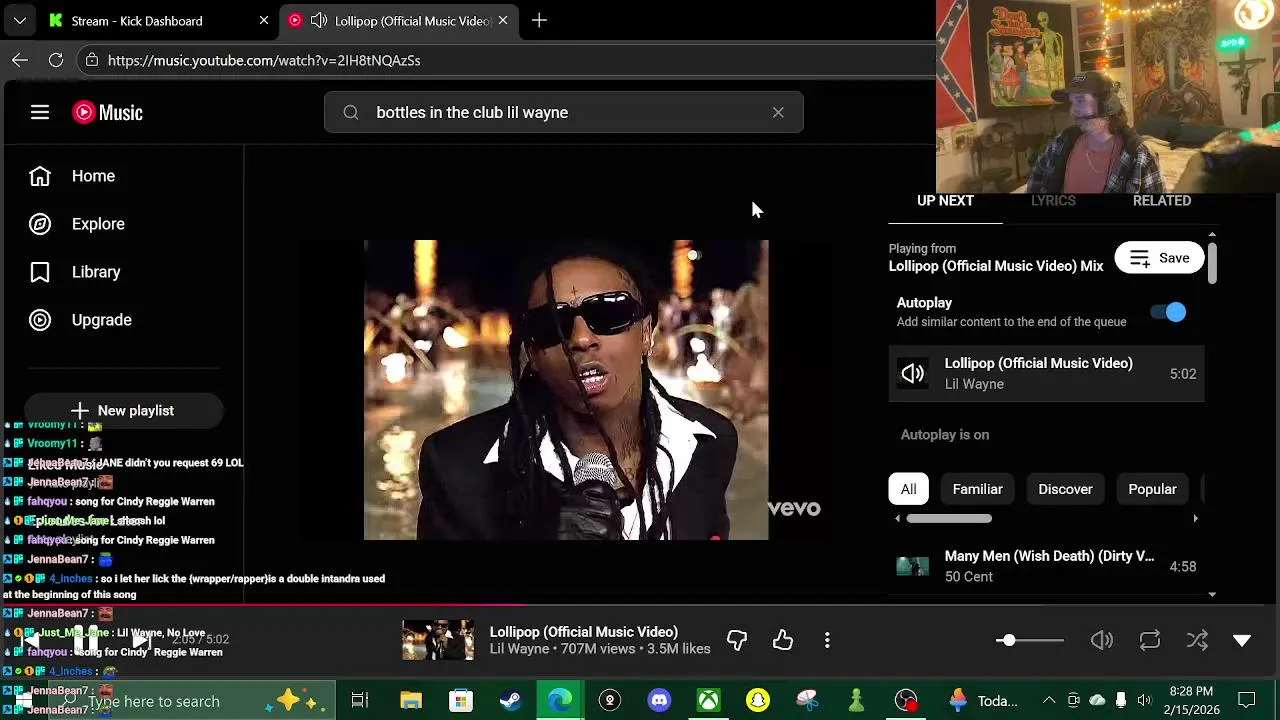Open Discord from the taskbar

click(659, 700)
